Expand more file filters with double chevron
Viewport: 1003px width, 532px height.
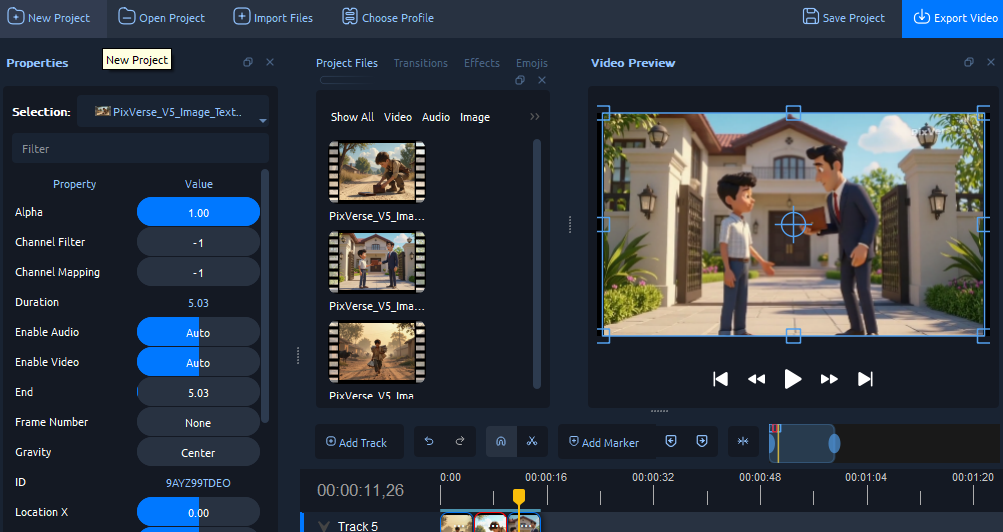pos(535,117)
